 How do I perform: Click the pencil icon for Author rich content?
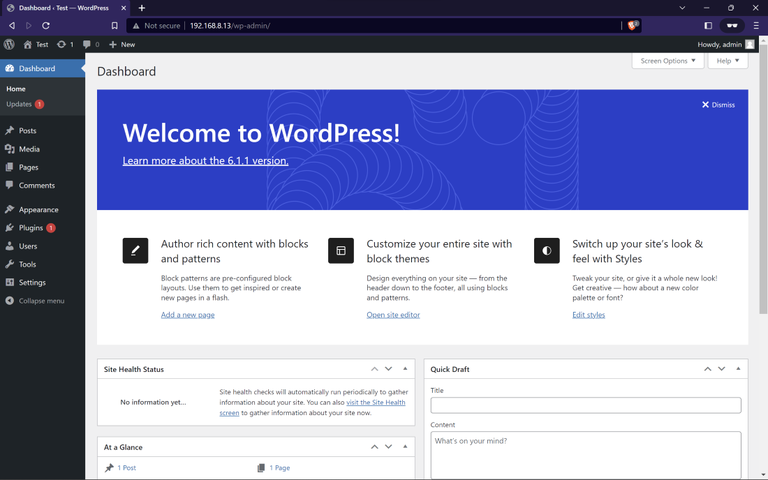pyautogui.click(x=135, y=250)
